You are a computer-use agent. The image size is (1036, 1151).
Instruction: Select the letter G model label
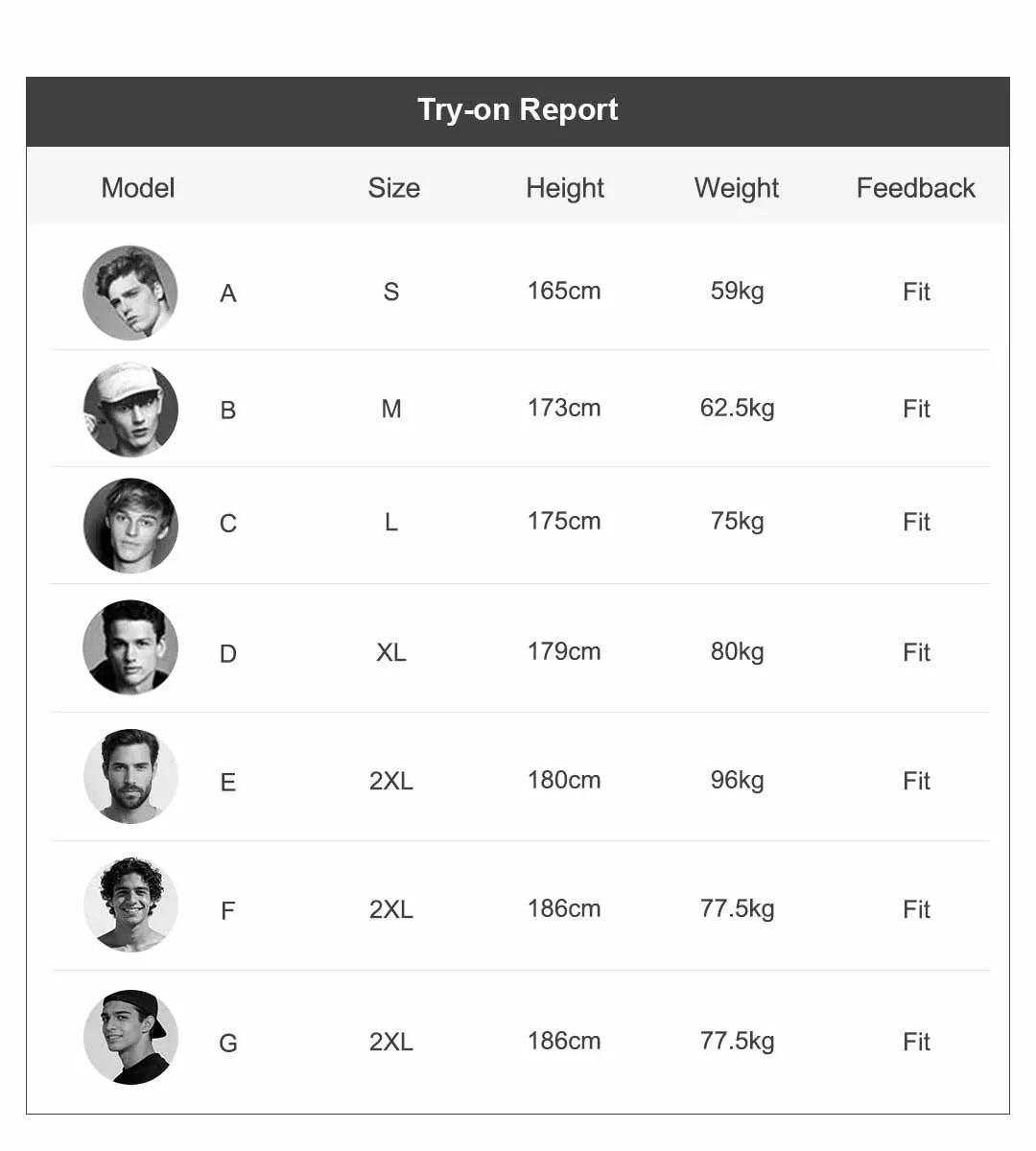(x=228, y=1043)
